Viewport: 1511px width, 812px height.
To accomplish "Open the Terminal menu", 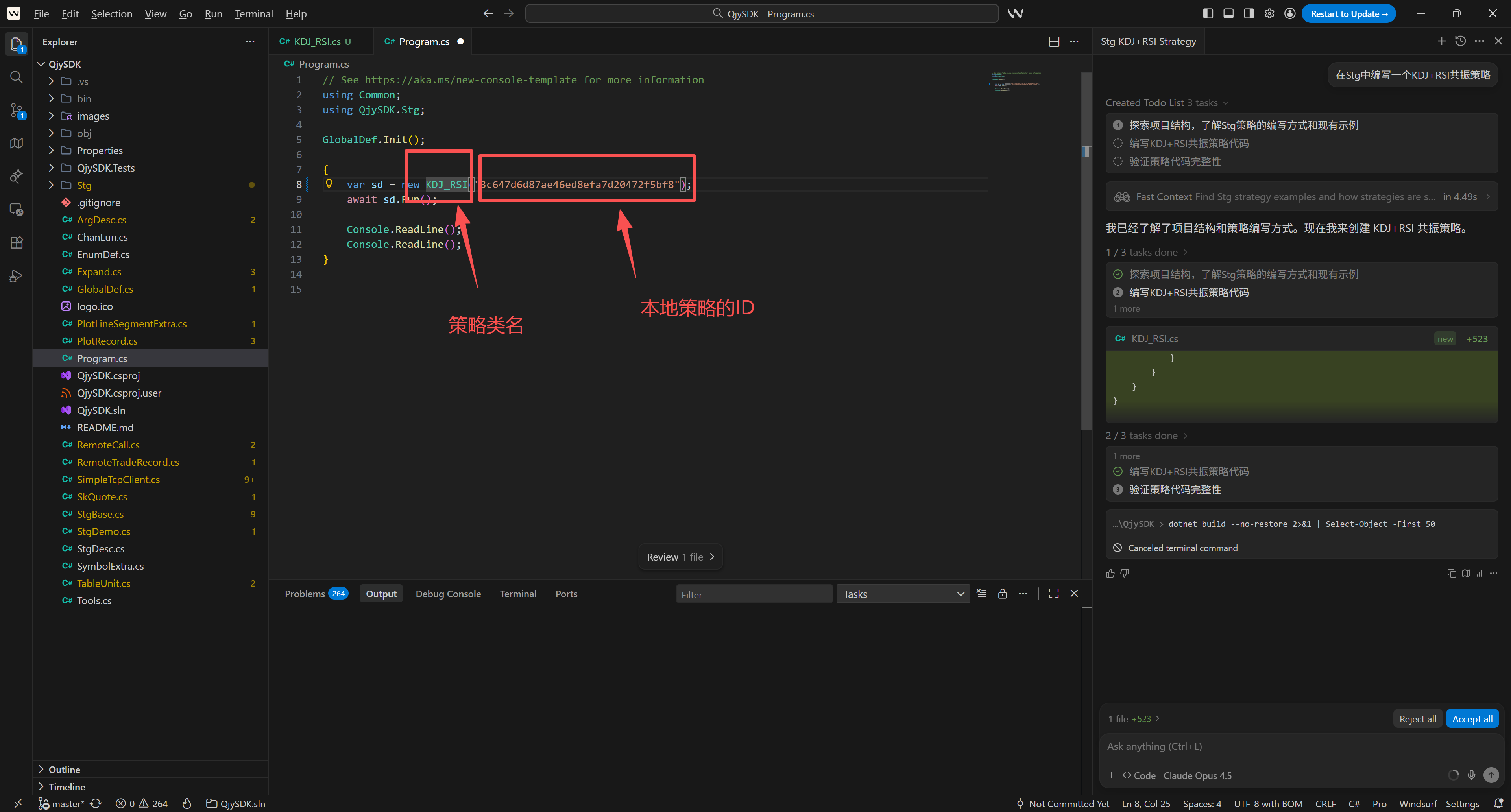I will click(253, 13).
